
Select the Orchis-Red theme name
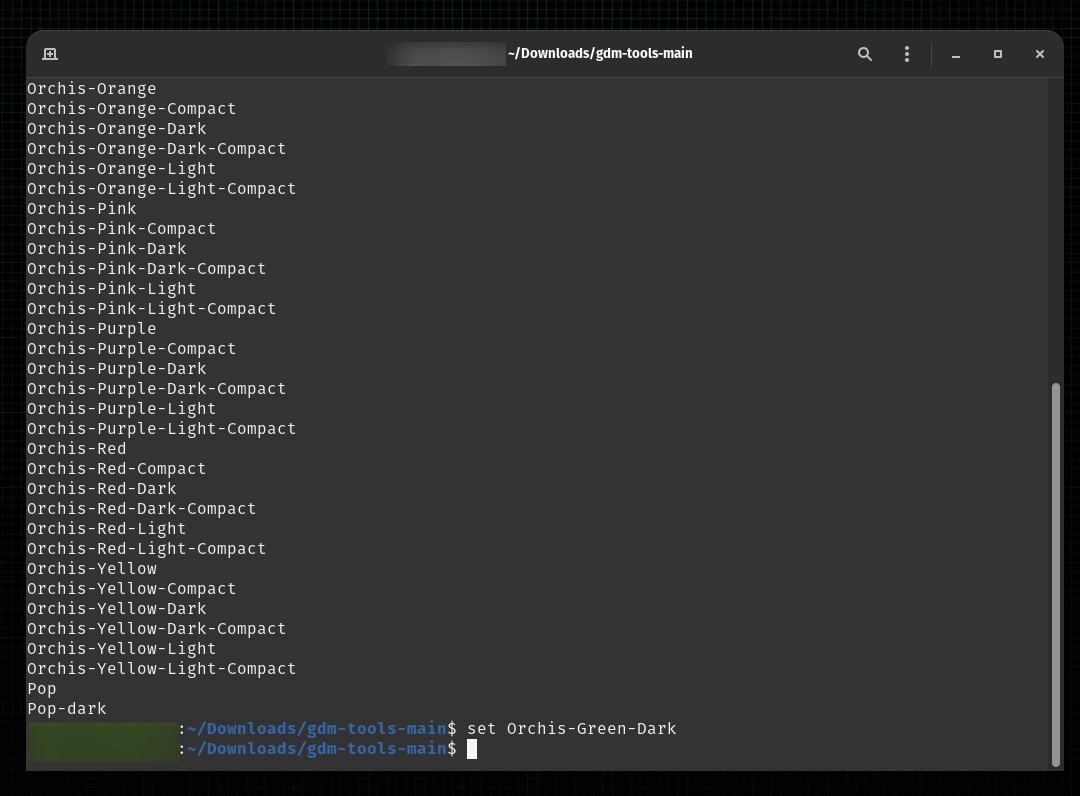pos(76,448)
